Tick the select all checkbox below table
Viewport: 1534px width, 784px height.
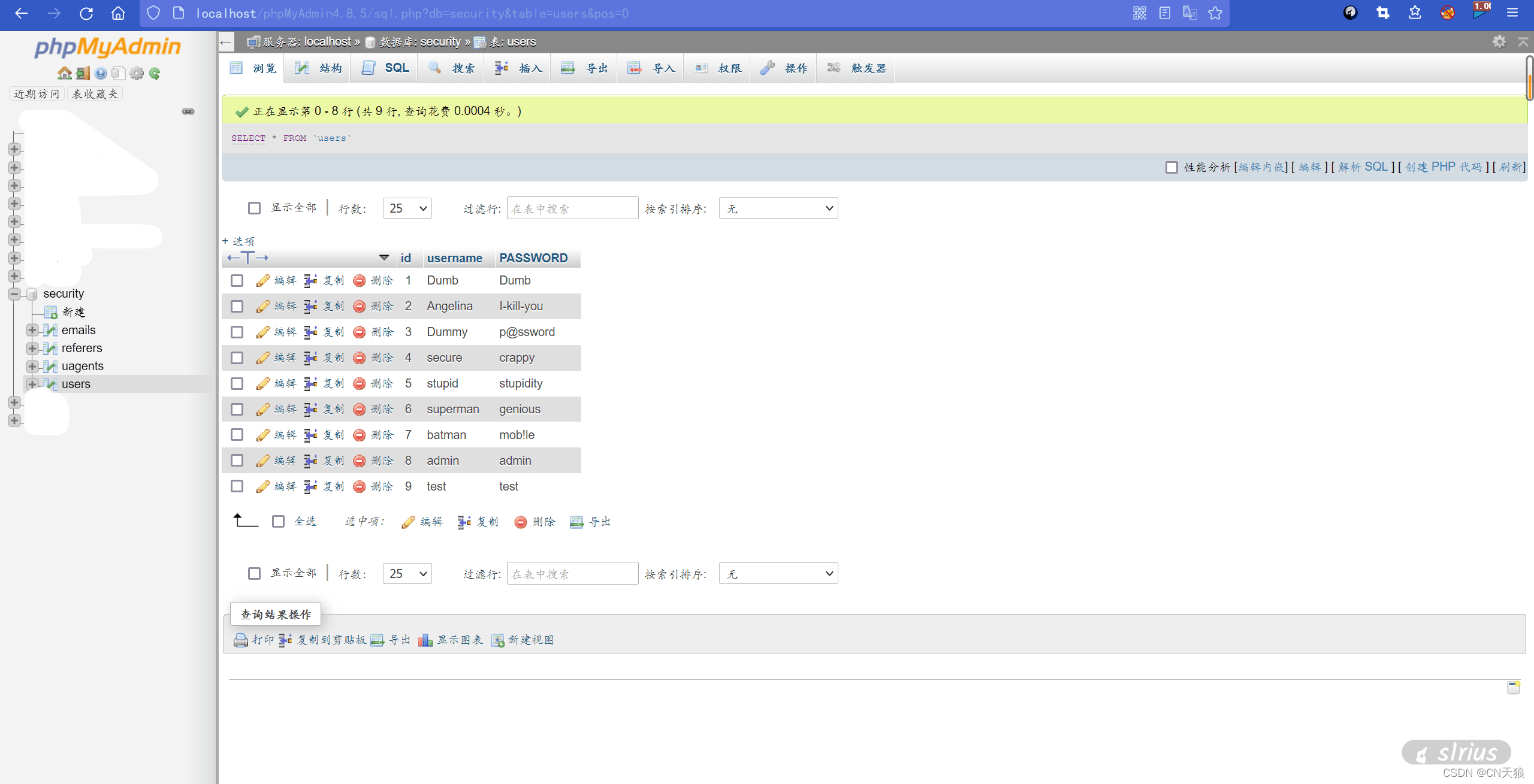pyautogui.click(x=278, y=522)
